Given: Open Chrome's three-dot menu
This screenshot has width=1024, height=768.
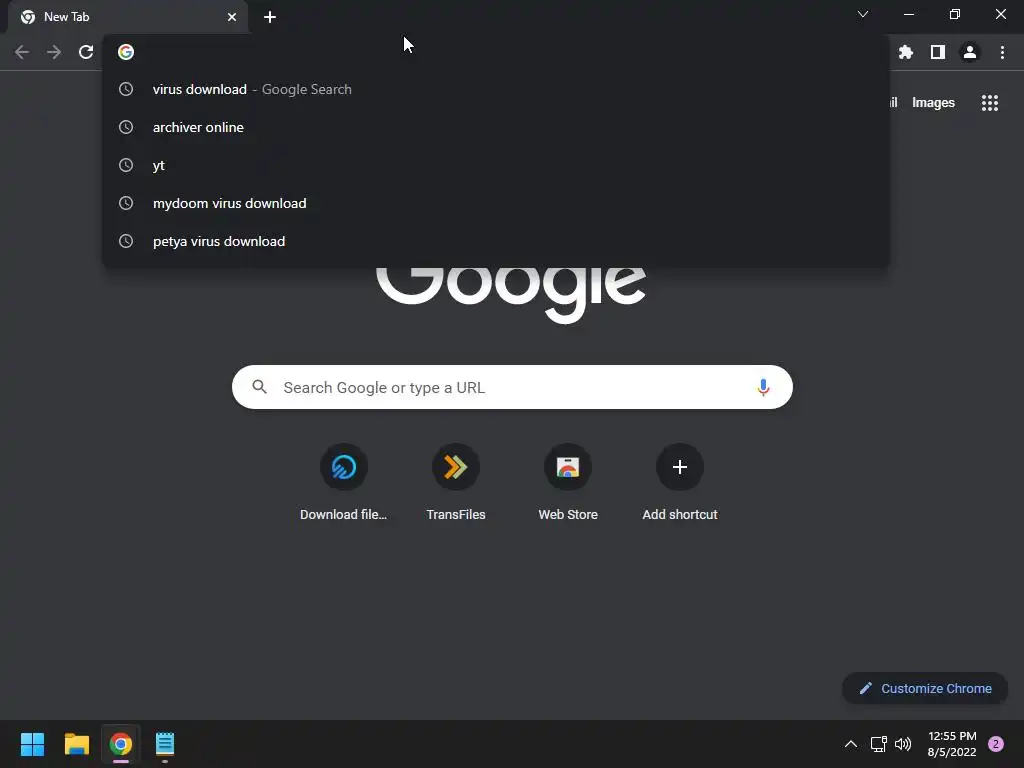Looking at the screenshot, I should click(1002, 52).
